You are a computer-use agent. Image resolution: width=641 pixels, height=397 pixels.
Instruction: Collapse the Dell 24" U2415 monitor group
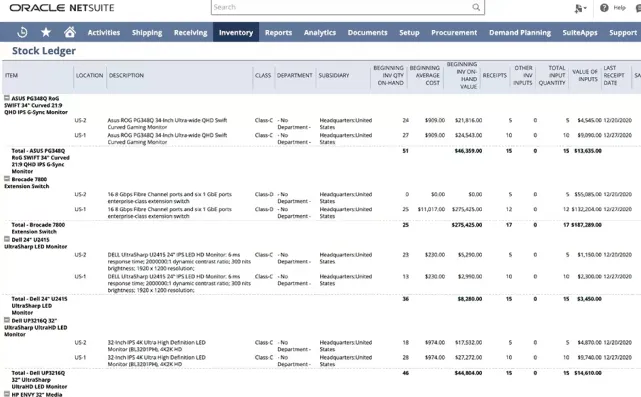click(x=7, y=239)
